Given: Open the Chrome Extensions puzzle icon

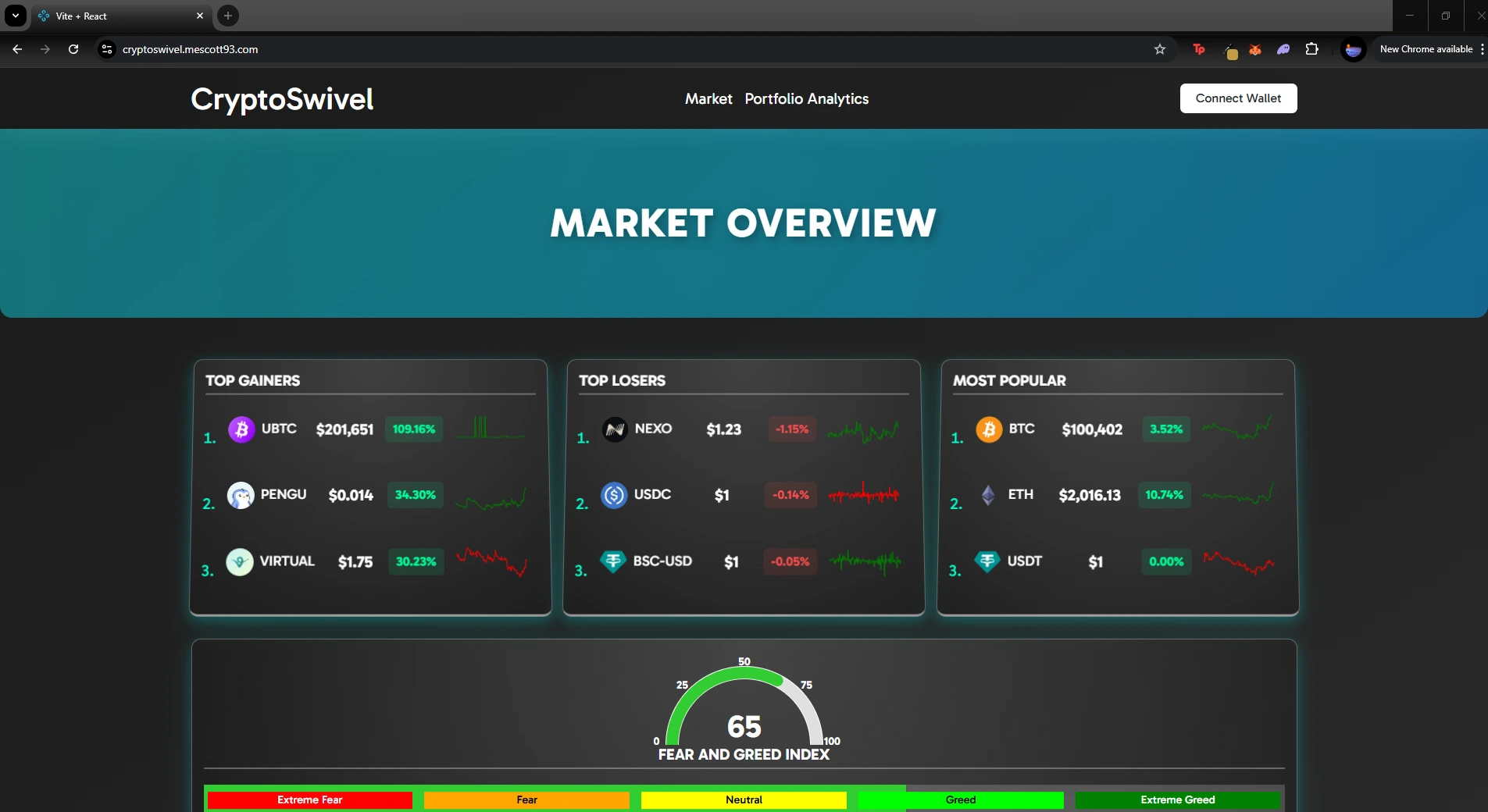Looking at the screenshot, I should [x=1312, y=49].
